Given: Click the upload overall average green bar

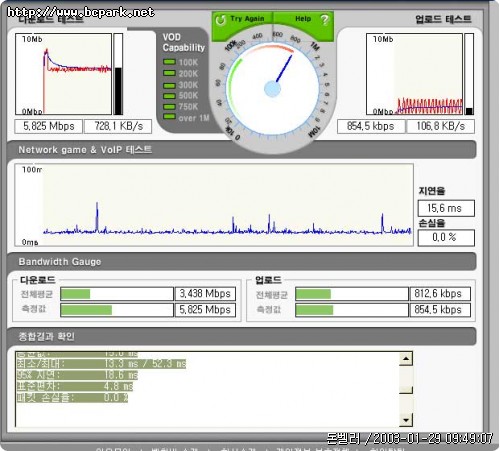Looking at the screenshot, I should [x=313, y=294].
